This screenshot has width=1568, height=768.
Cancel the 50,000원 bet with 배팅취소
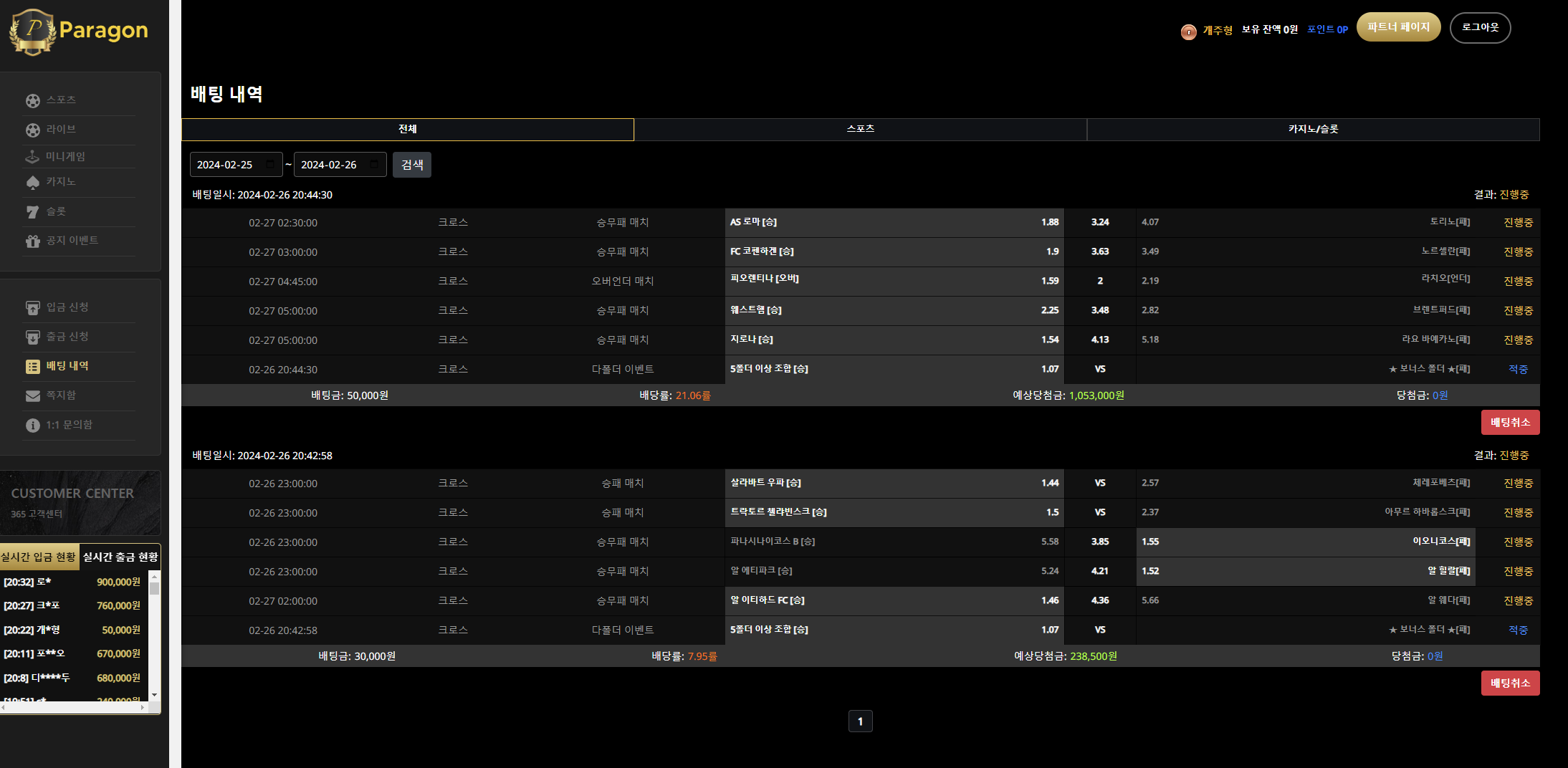click(1510, 423)
